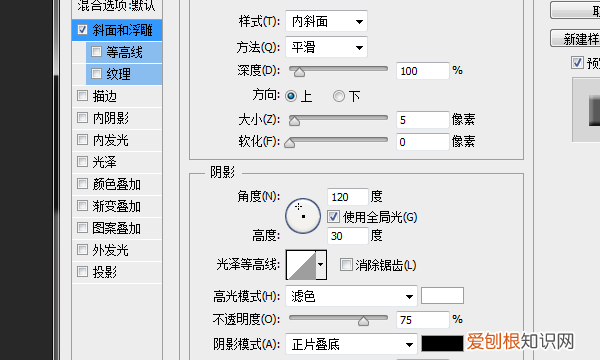
Task: Toggle the 预览 preview checkbox
Action: (x=577, y=62)
